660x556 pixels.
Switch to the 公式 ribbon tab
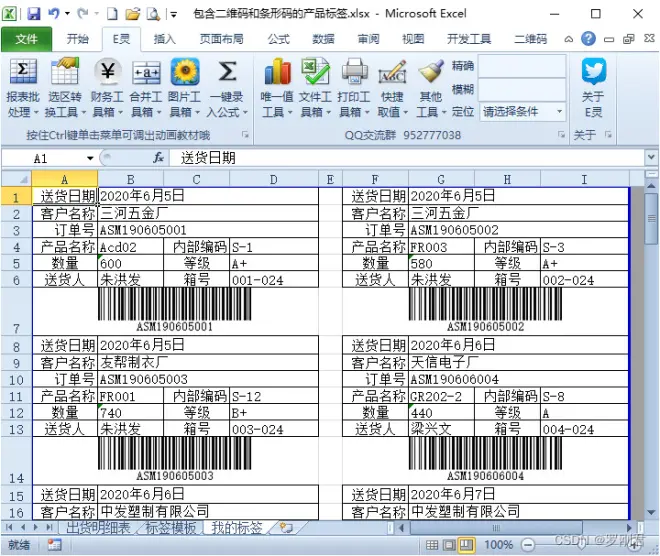279,39
